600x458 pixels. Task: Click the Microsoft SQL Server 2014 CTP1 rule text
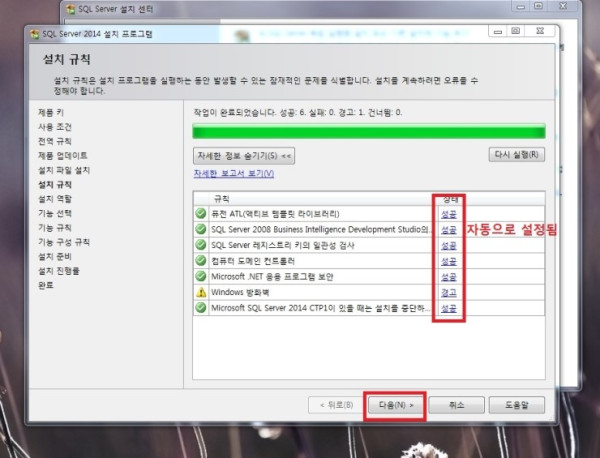point(321,308)
